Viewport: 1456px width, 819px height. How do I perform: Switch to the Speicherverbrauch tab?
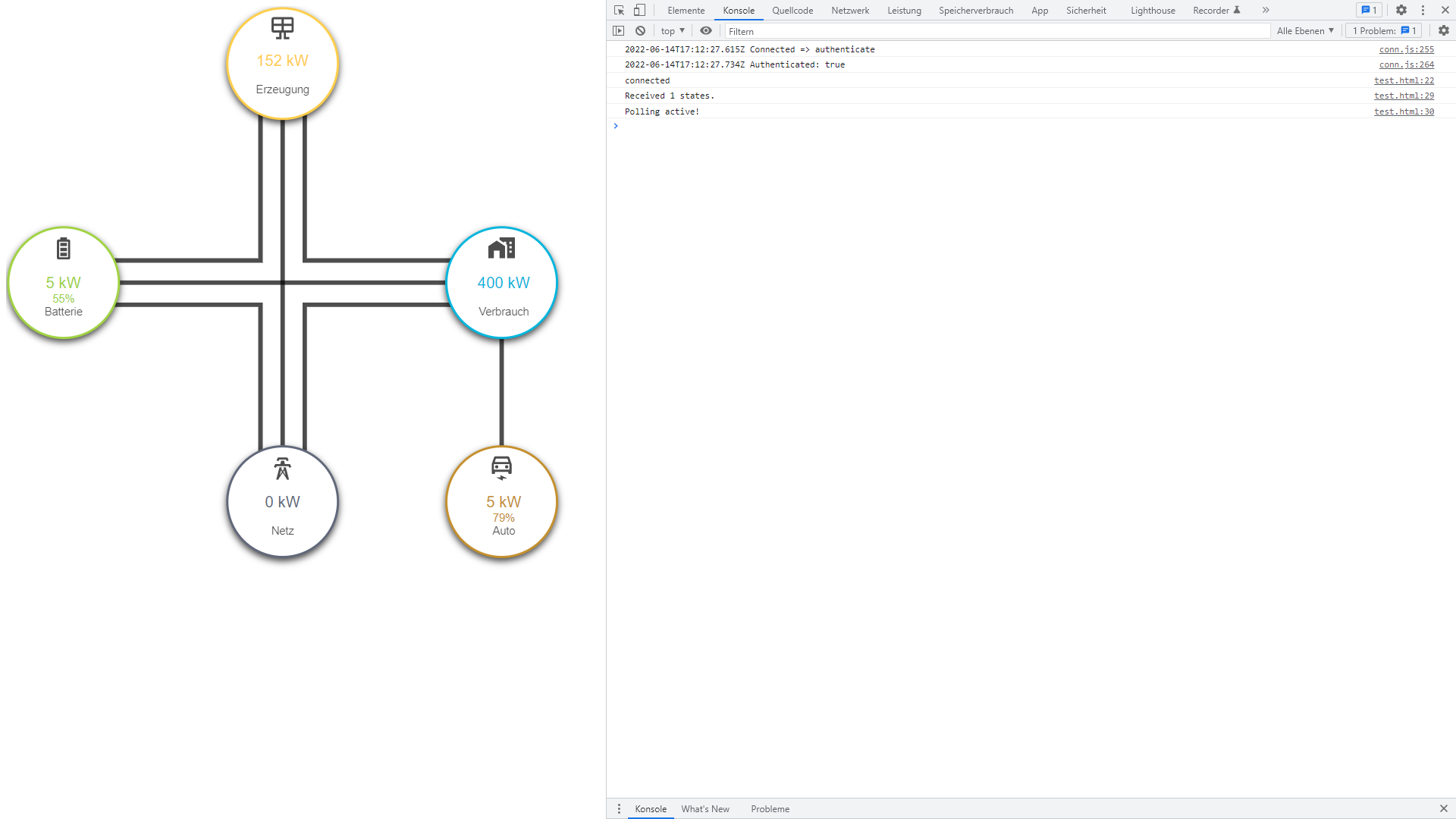click(x=976, y=11)
